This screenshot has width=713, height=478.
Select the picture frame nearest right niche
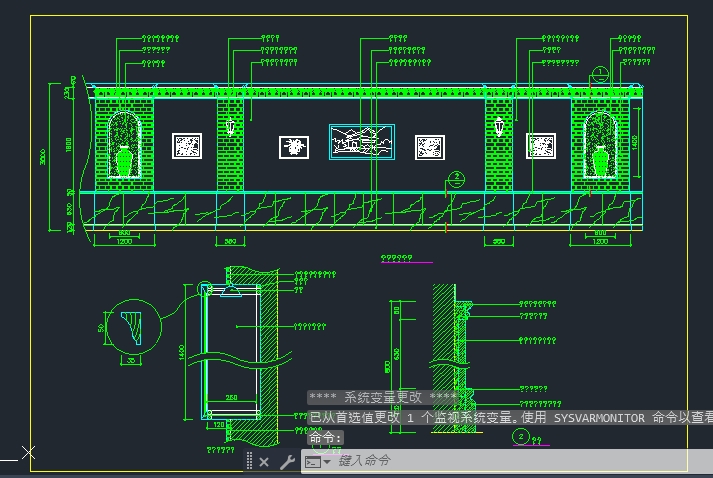pos(541,146)
